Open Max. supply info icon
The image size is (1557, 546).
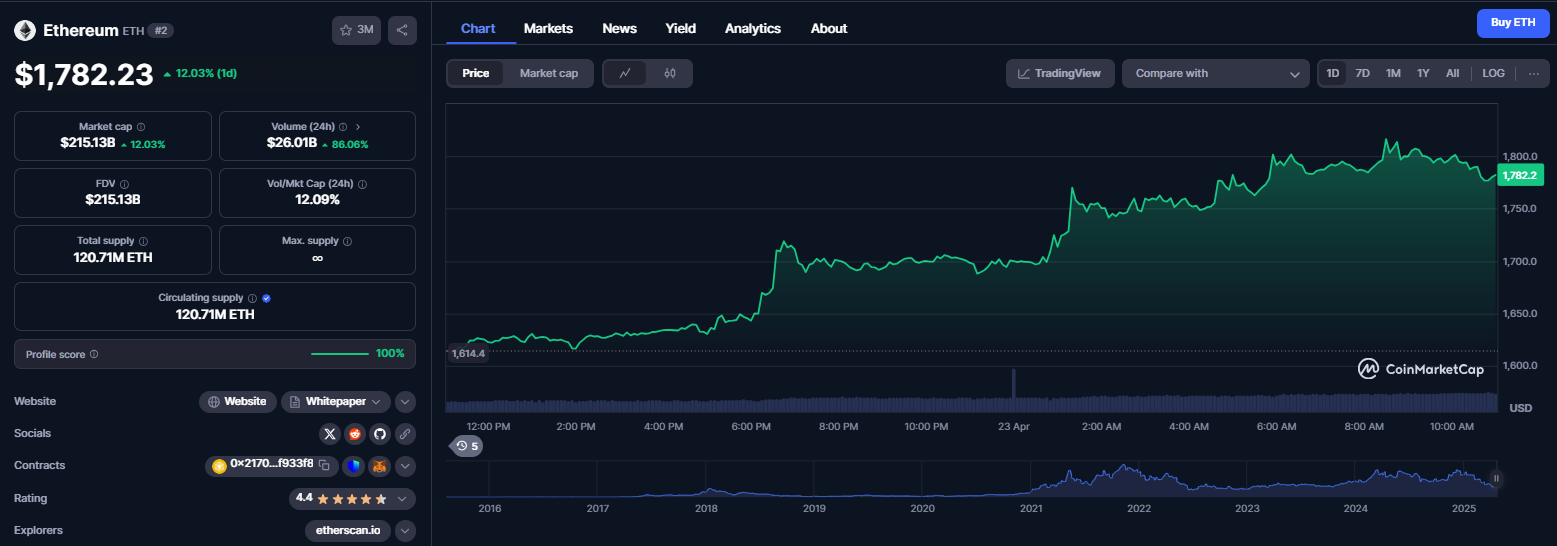tap(348, 241)
